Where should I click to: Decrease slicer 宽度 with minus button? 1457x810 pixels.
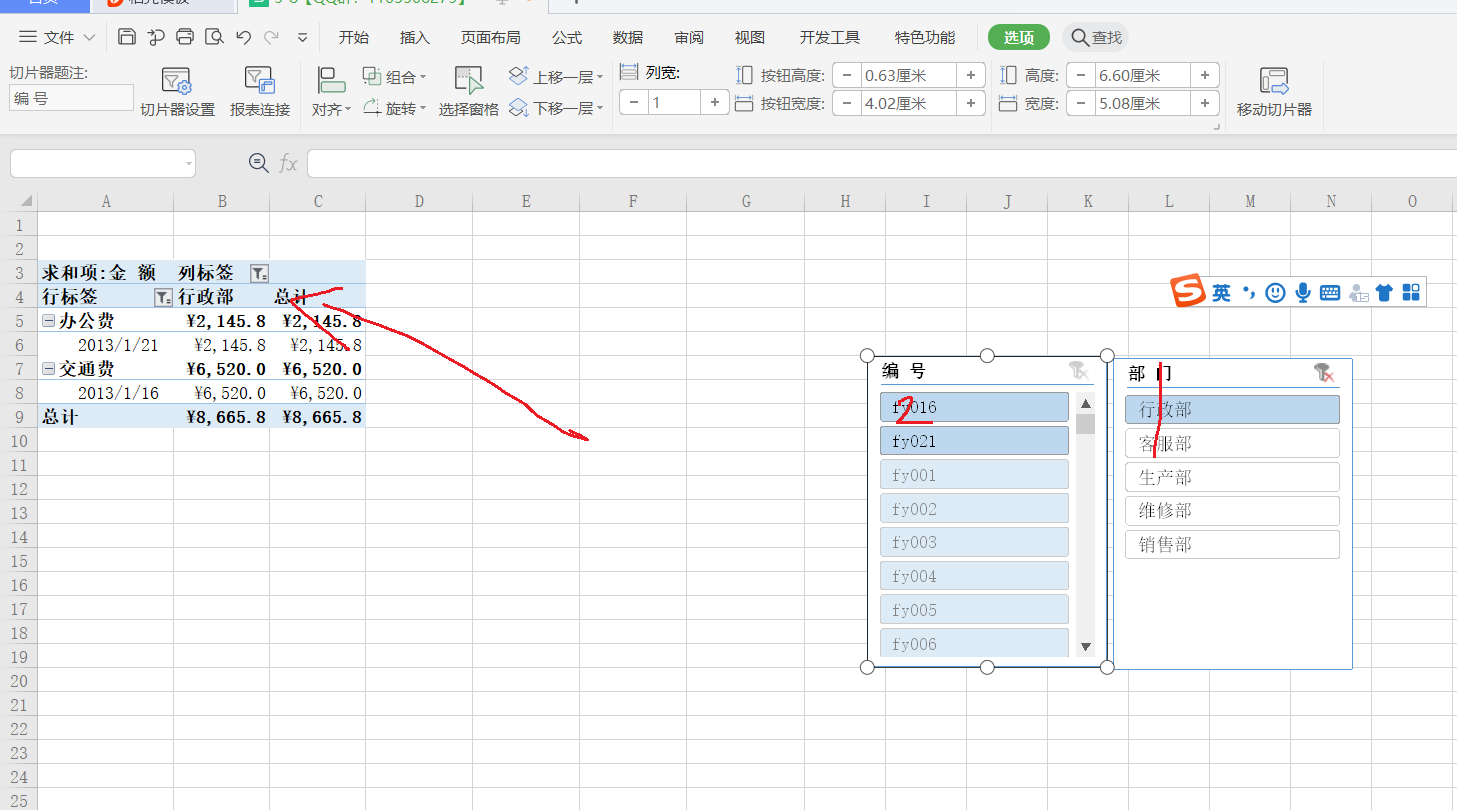[x=1081, y=103]
